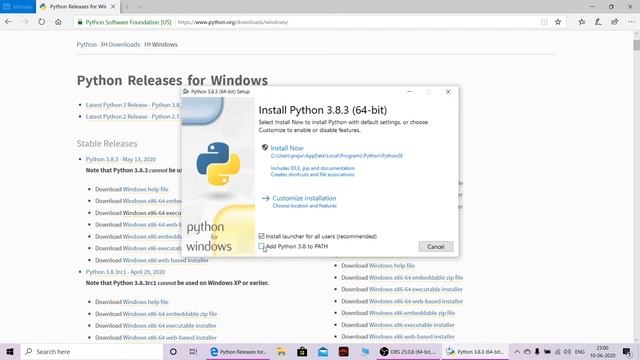This screenshot has height=360, width=640.
Task: Download x86-64 web-based installer under 3.8.3rc1
Action: 169,338
